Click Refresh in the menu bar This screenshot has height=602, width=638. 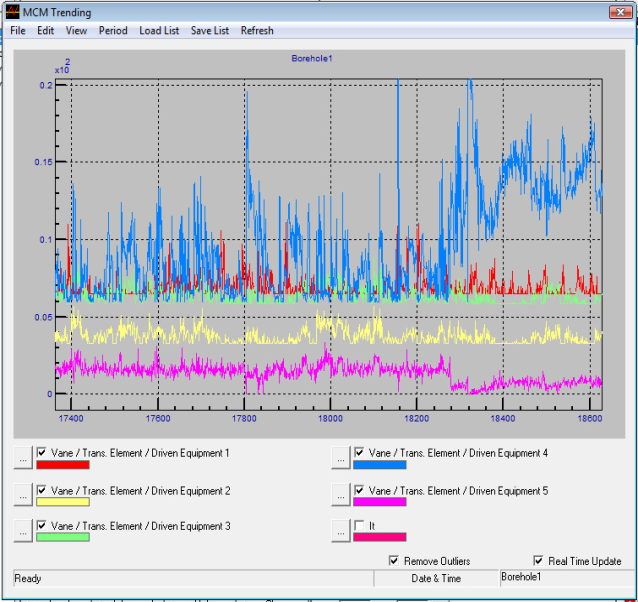coord(257,30)
